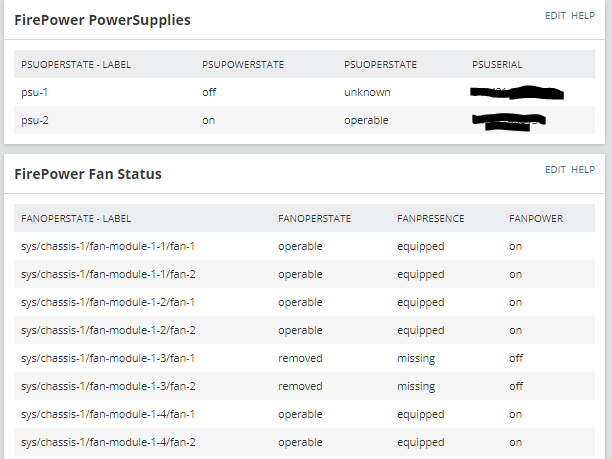Sort by PSUOPERSTATE - LABEL column header
612x459 pixels.
(76, 65)
